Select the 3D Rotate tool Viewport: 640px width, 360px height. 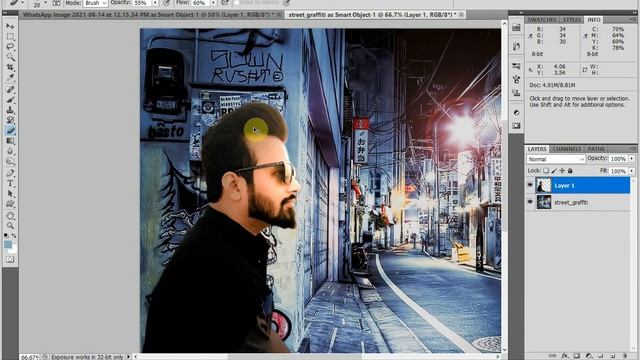click(x=10, y=216)
